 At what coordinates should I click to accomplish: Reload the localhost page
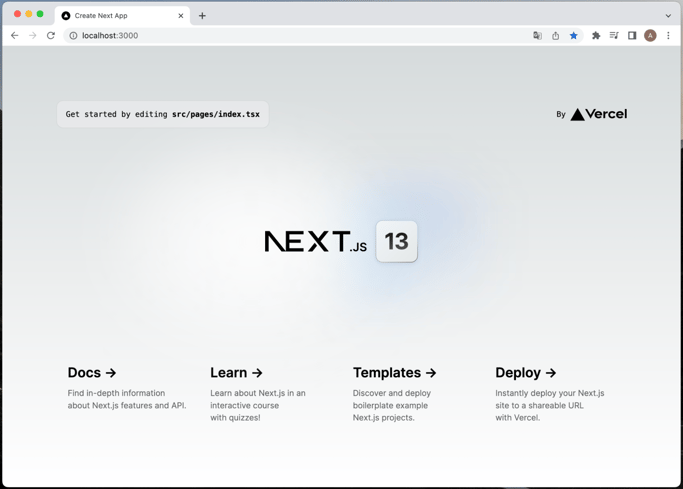51,36
